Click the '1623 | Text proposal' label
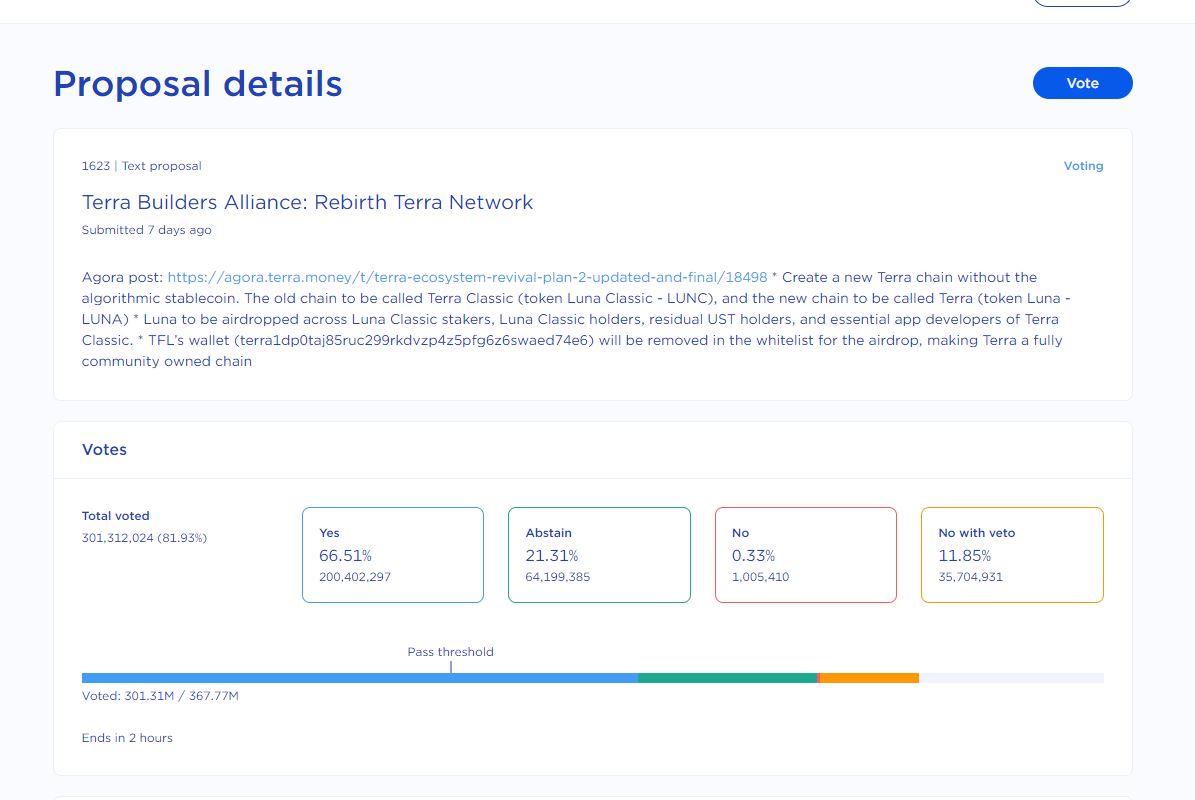Screen dimensions: 1195x800 point(142,166)
